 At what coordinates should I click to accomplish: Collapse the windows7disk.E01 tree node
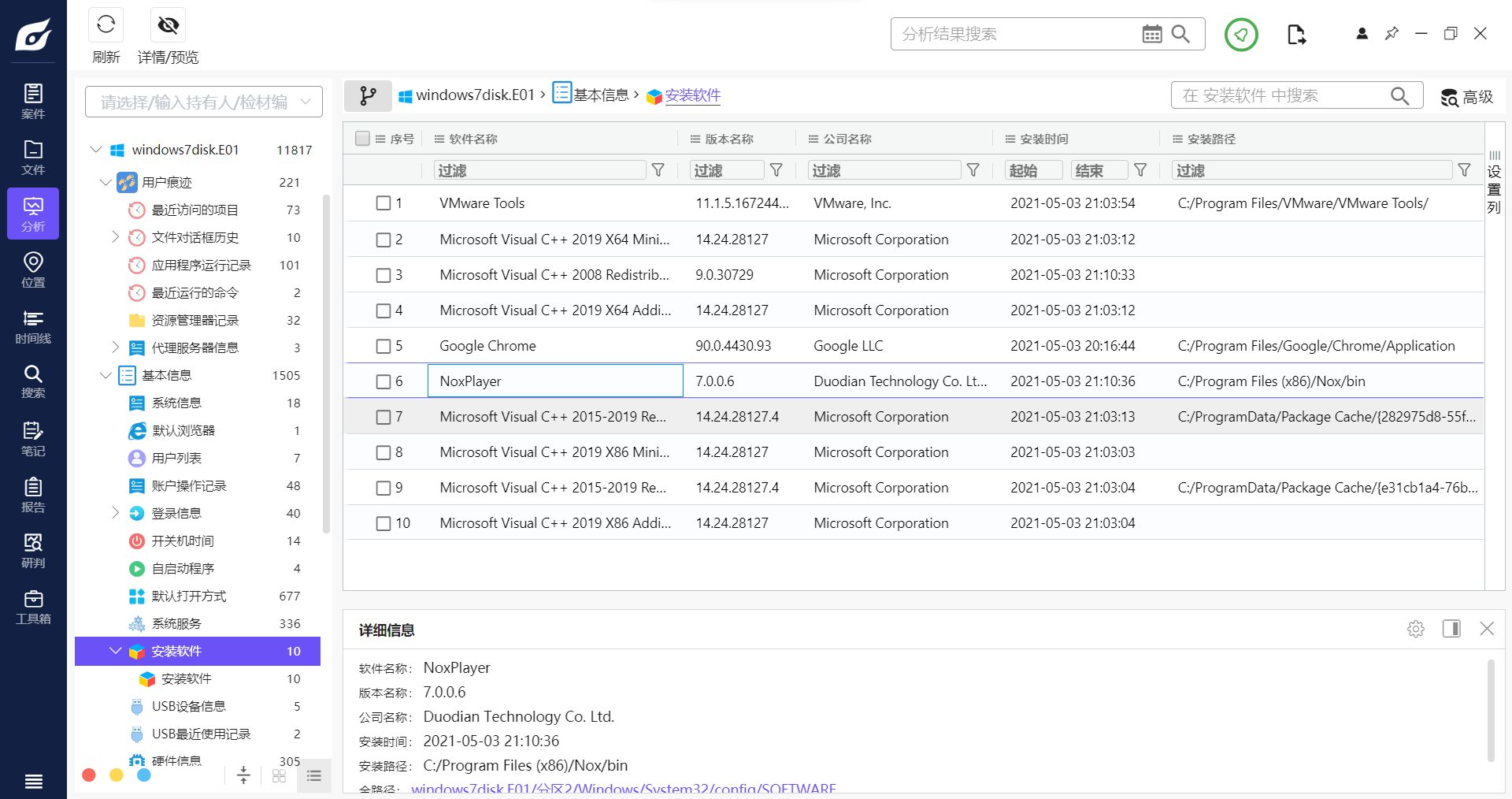coord(96,150)
